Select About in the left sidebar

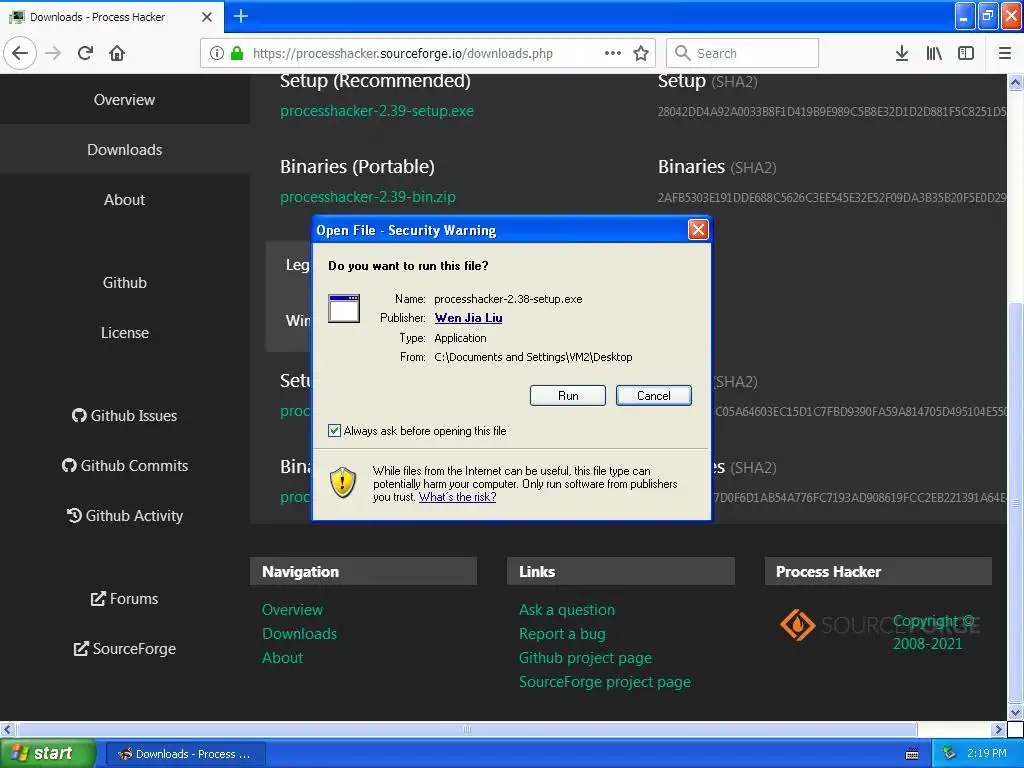[124, 200]
